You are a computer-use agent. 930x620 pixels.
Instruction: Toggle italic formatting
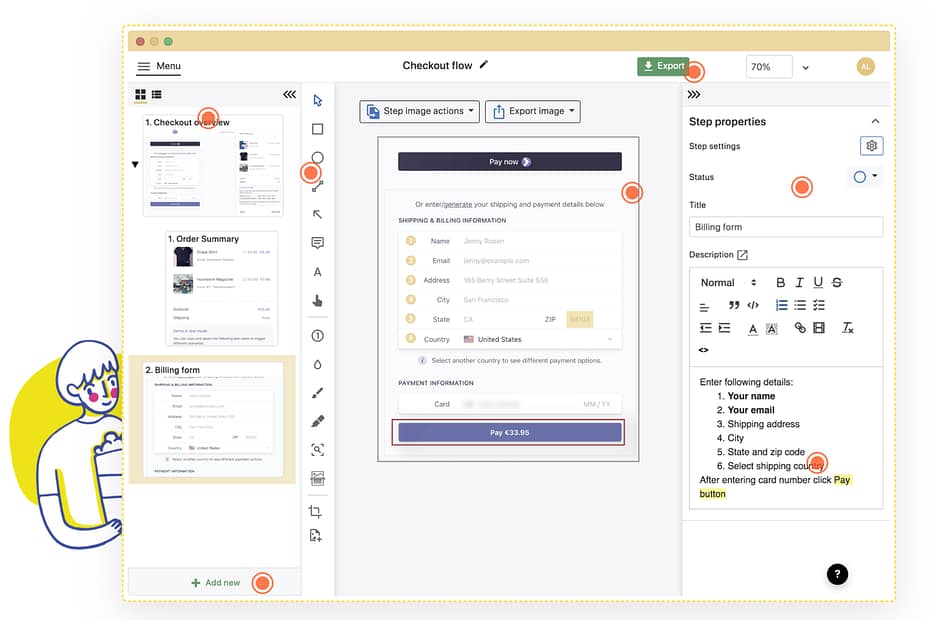click(800, 282)
